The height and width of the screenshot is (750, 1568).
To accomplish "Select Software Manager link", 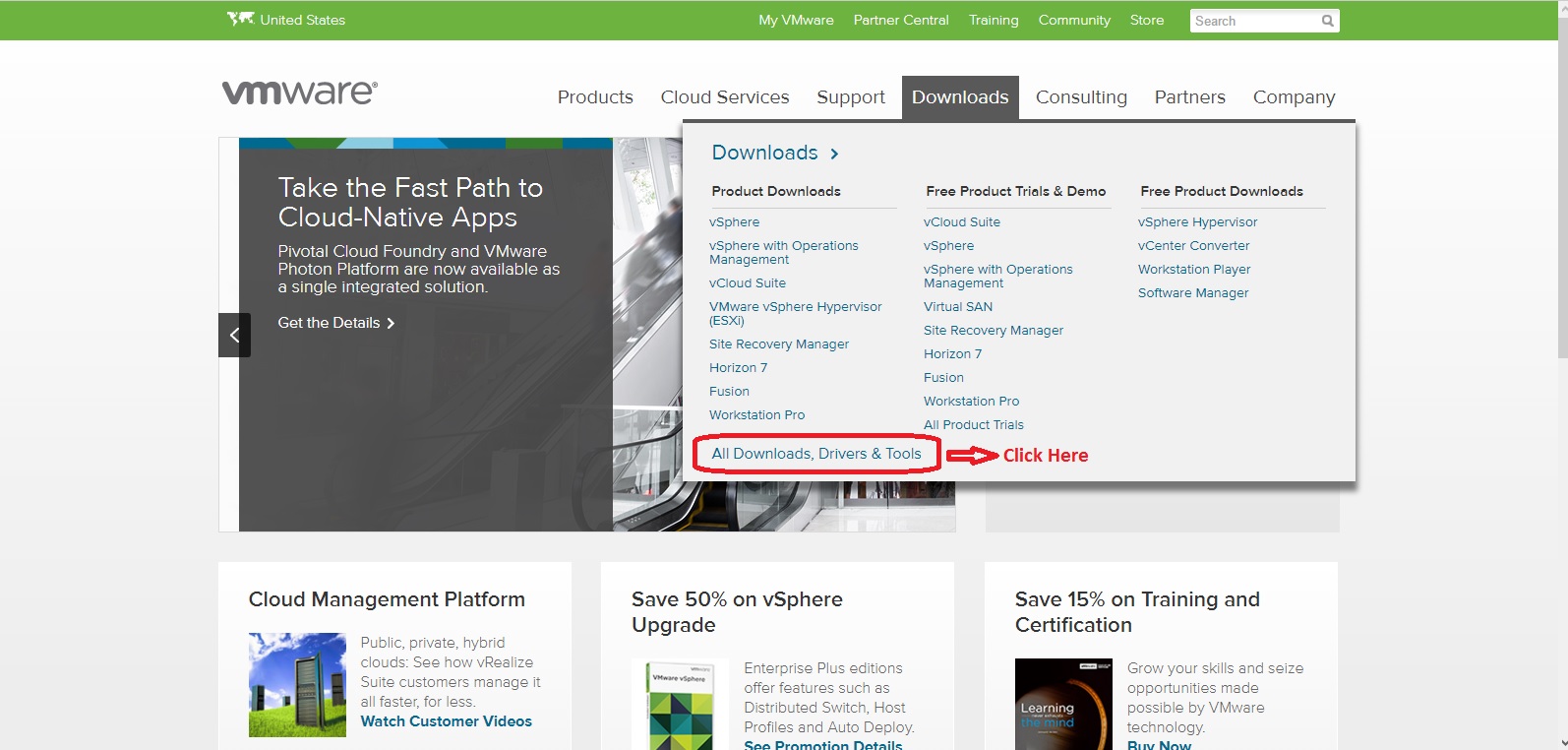I will pos(1193,293).
